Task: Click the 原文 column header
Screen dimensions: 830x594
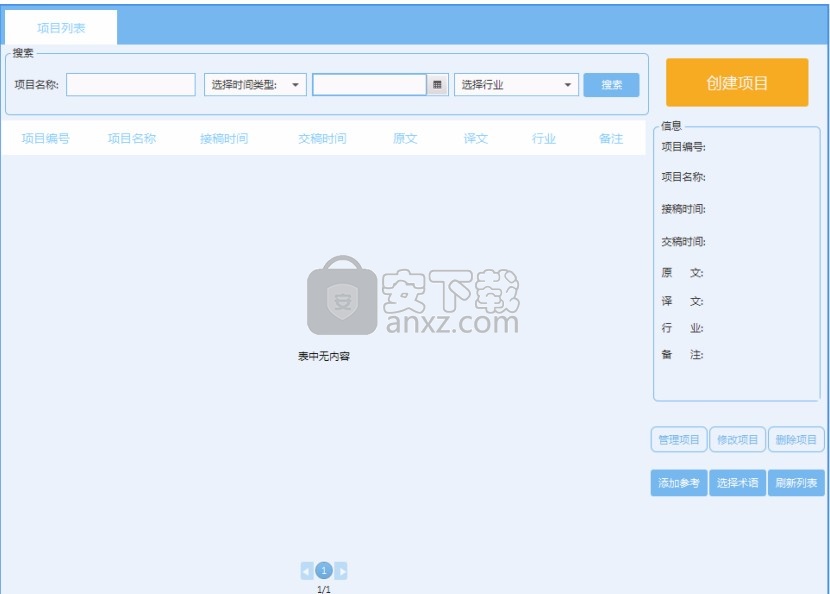Action: click(x=405, y=139)
